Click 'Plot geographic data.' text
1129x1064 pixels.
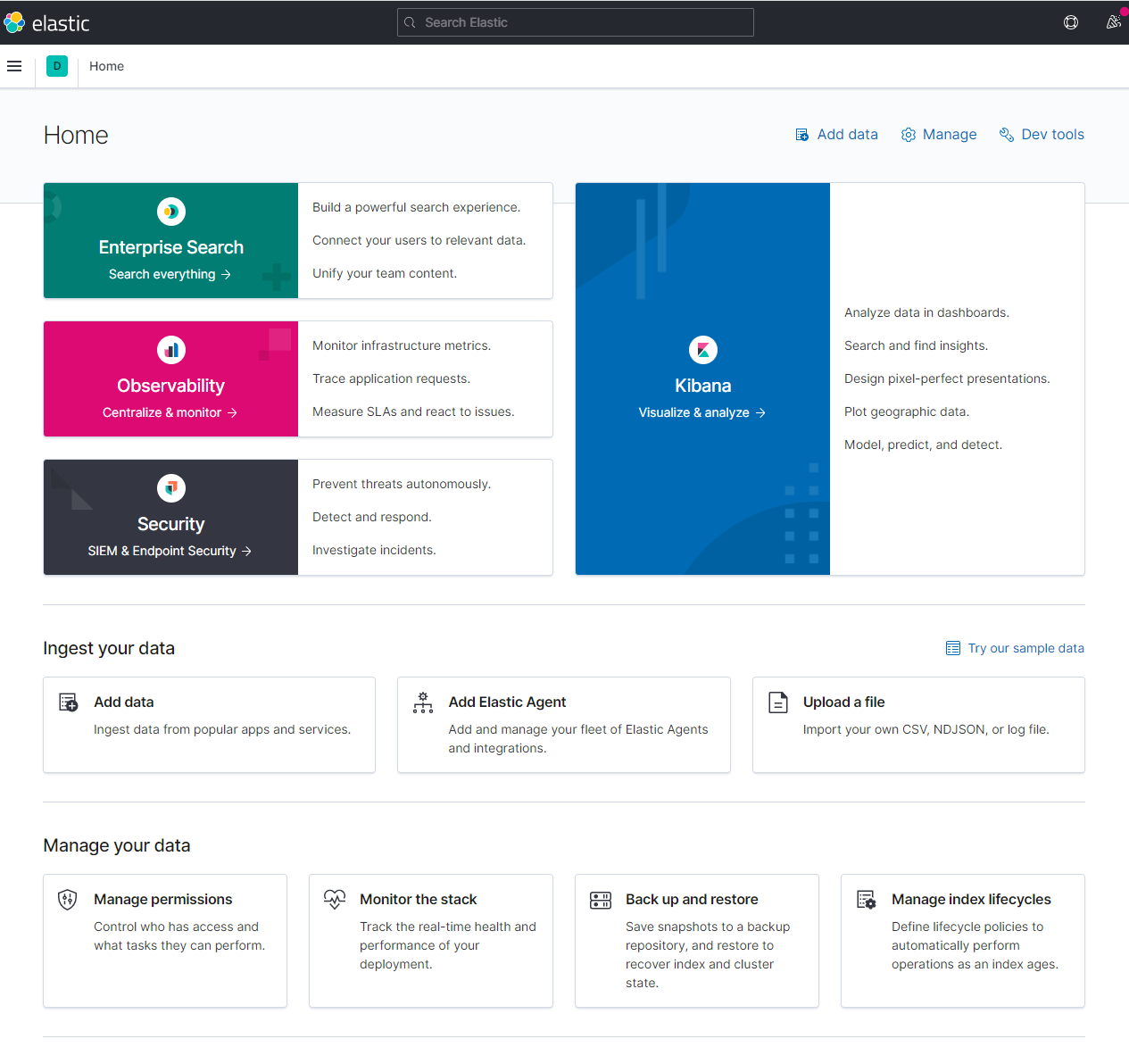tap(907, 411)
